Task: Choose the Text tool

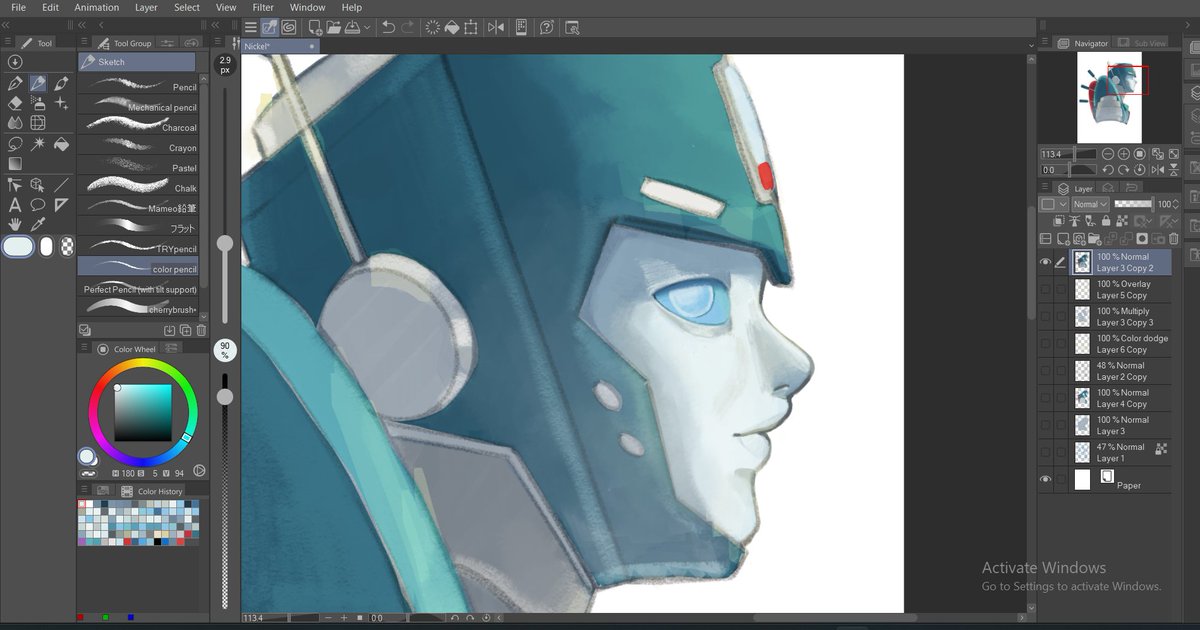Action: click(15, 205)
